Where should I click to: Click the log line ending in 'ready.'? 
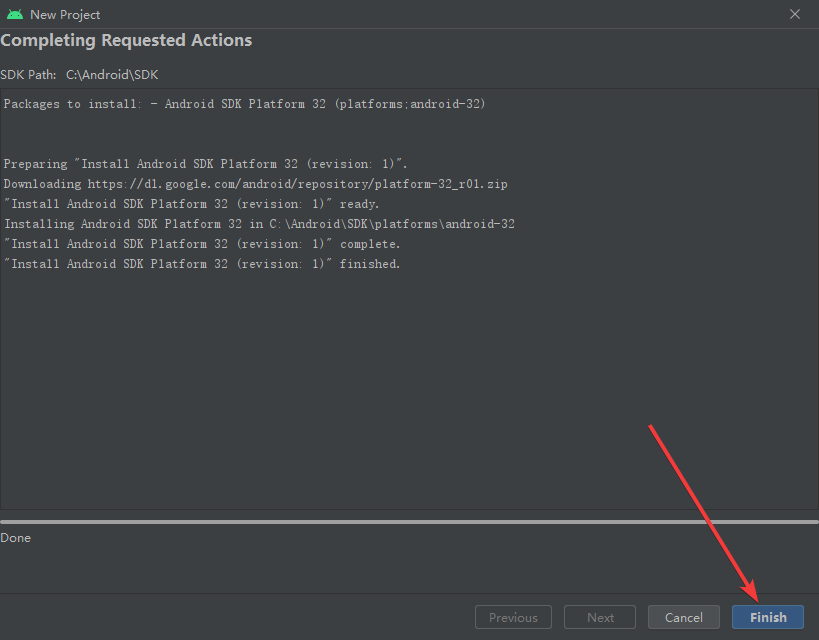(191, 204)
